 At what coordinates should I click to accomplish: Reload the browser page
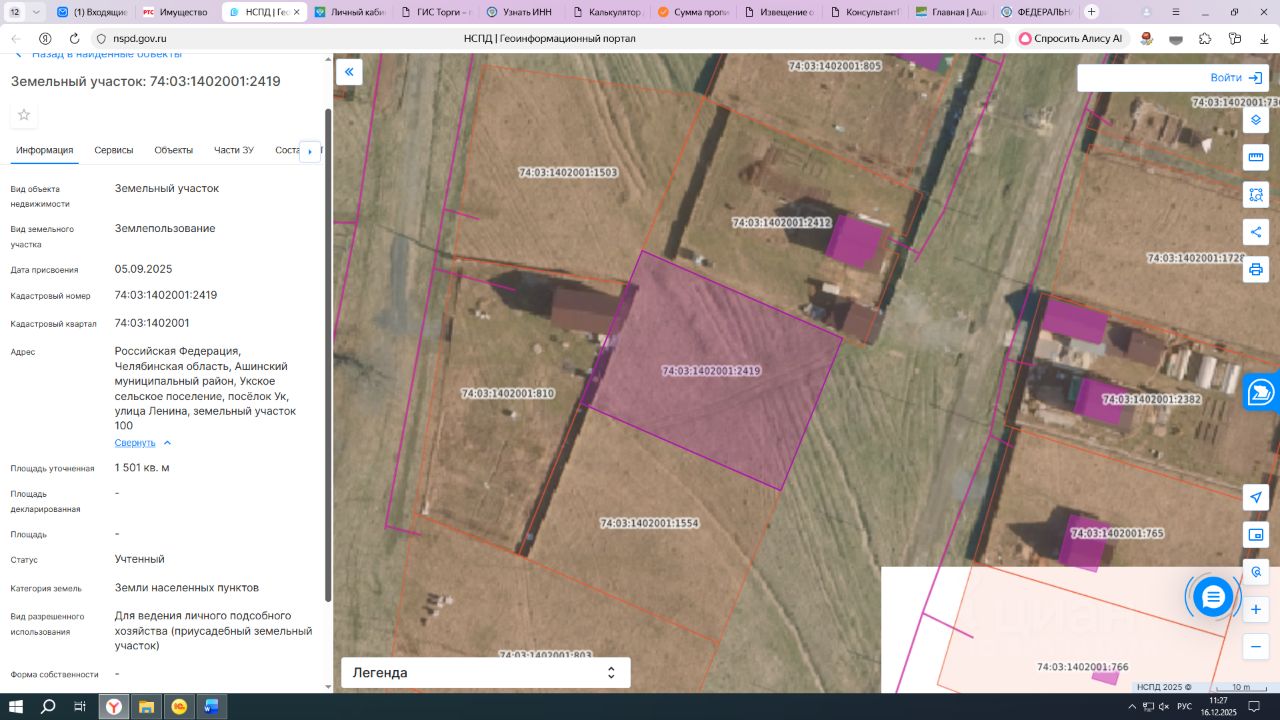[72, 38]
